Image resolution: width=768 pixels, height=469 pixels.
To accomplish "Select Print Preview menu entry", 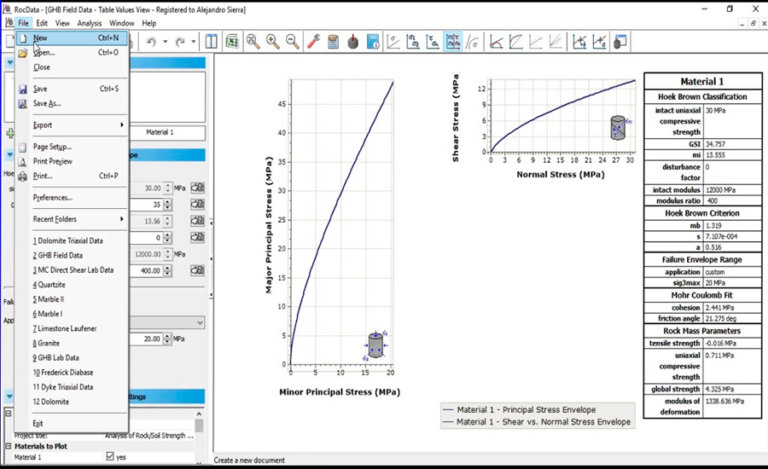I will coord(72,161).
